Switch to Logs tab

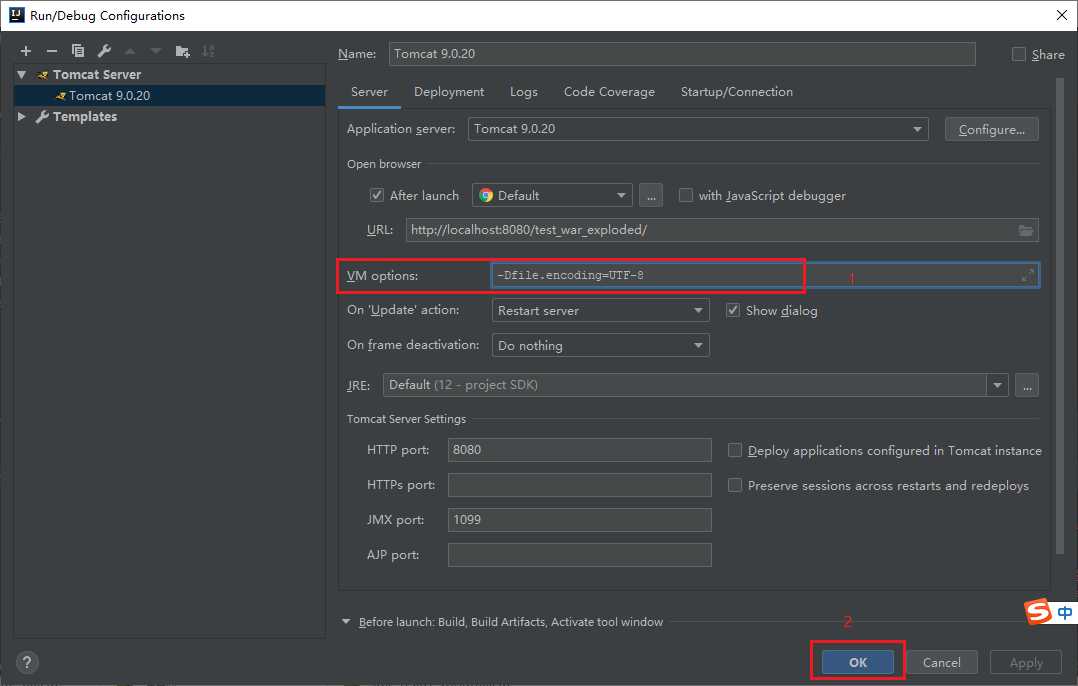click(524, 91)
